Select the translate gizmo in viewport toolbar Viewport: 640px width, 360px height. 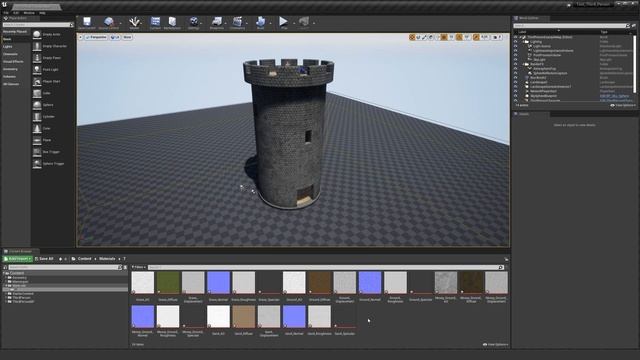(x=412, y=37)
